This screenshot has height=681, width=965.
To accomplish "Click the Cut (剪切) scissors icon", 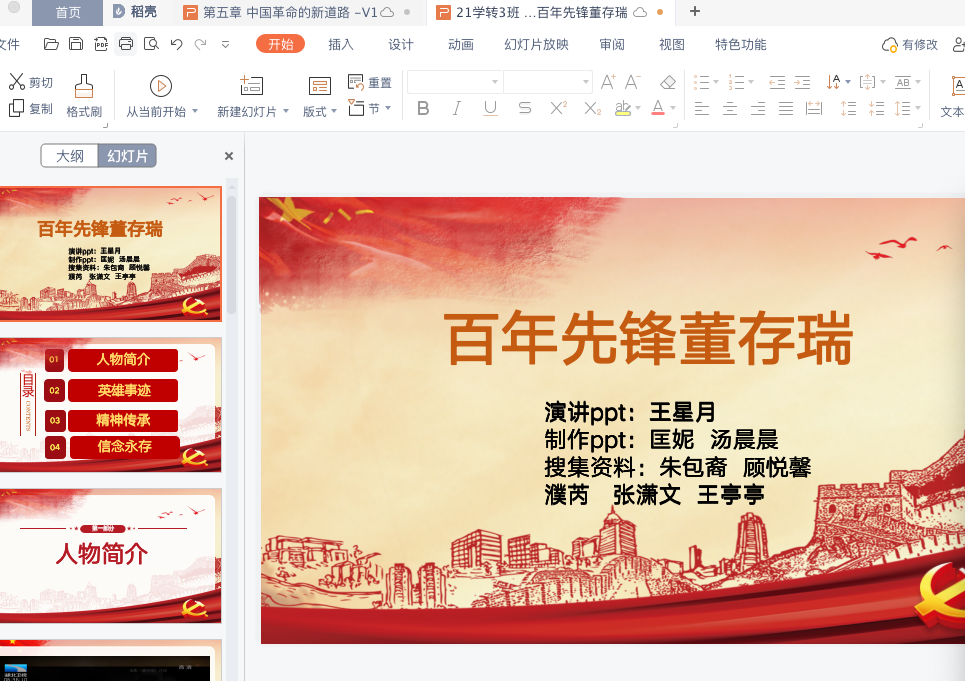I will pyautogui.click(x=17, y=82).
